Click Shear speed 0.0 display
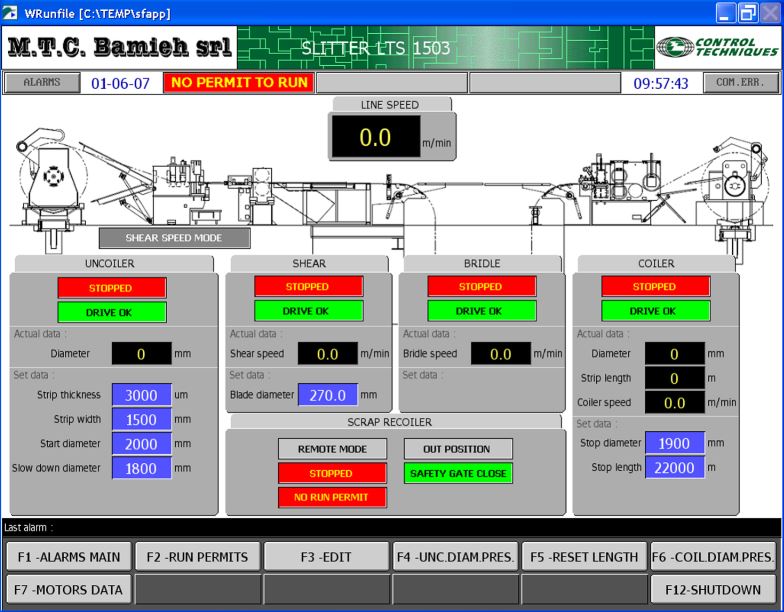The height and width of the screenshot is (612, 784). (x=328, y=354)
